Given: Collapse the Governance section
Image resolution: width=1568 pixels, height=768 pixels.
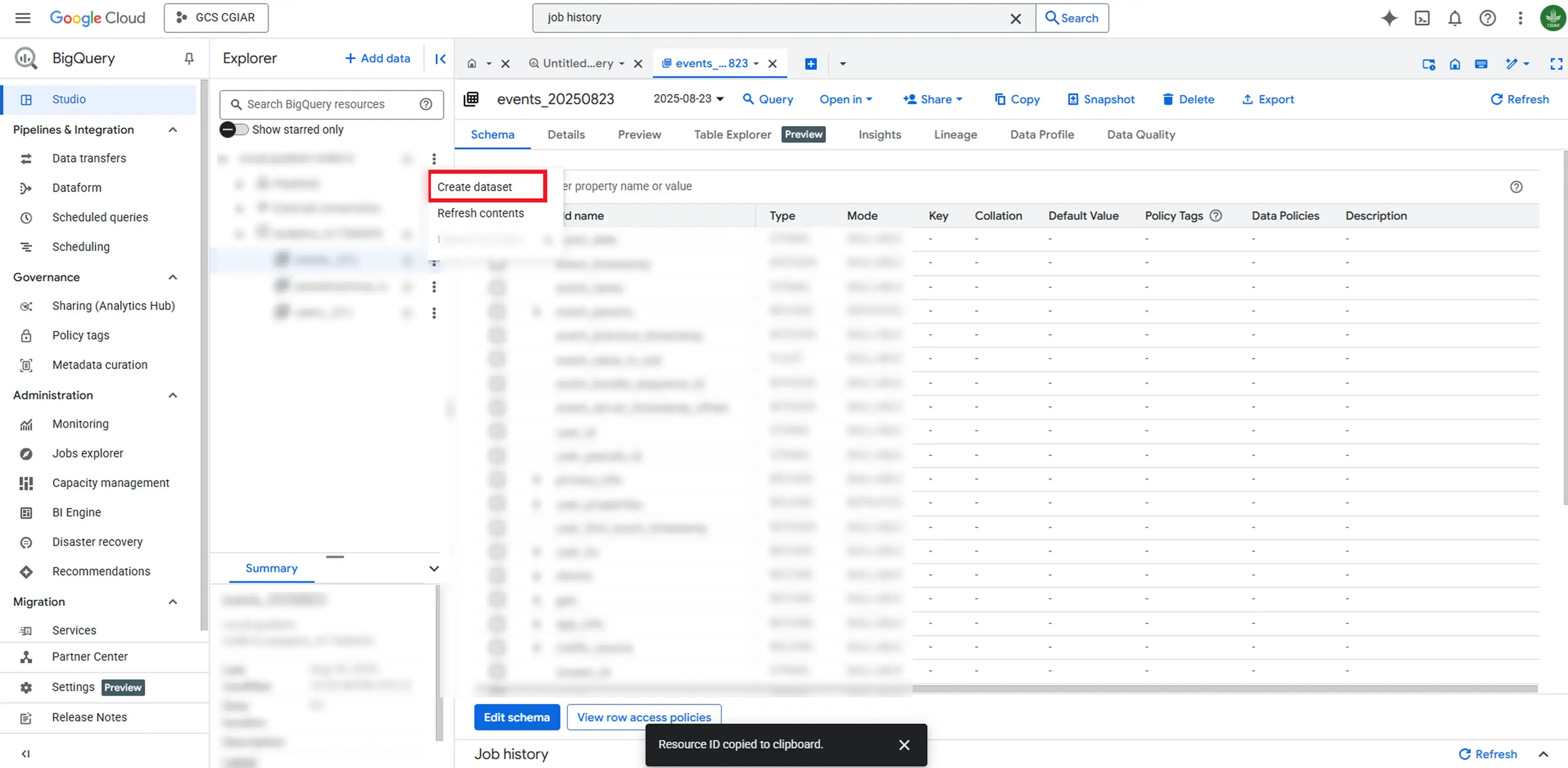Looking at the screenshot, I should click(x=173, y=277).
